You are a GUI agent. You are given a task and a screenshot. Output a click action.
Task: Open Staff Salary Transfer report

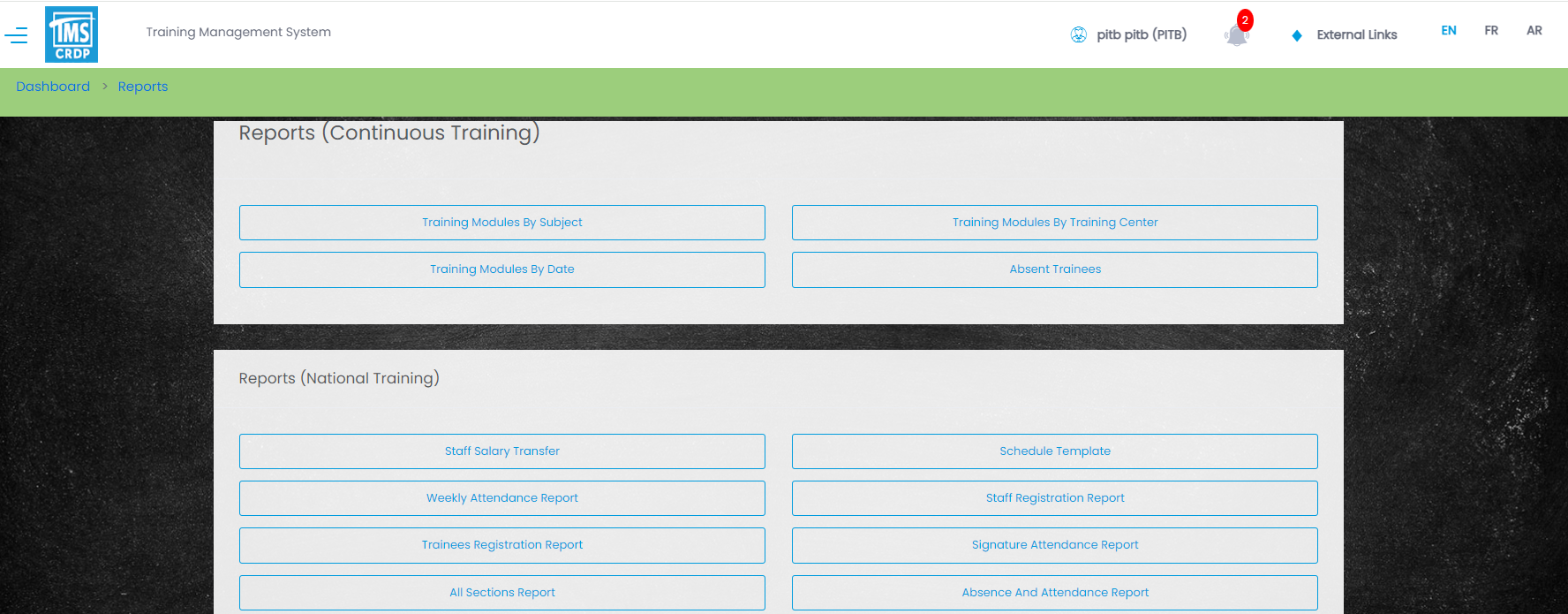(x=501, y=451)
